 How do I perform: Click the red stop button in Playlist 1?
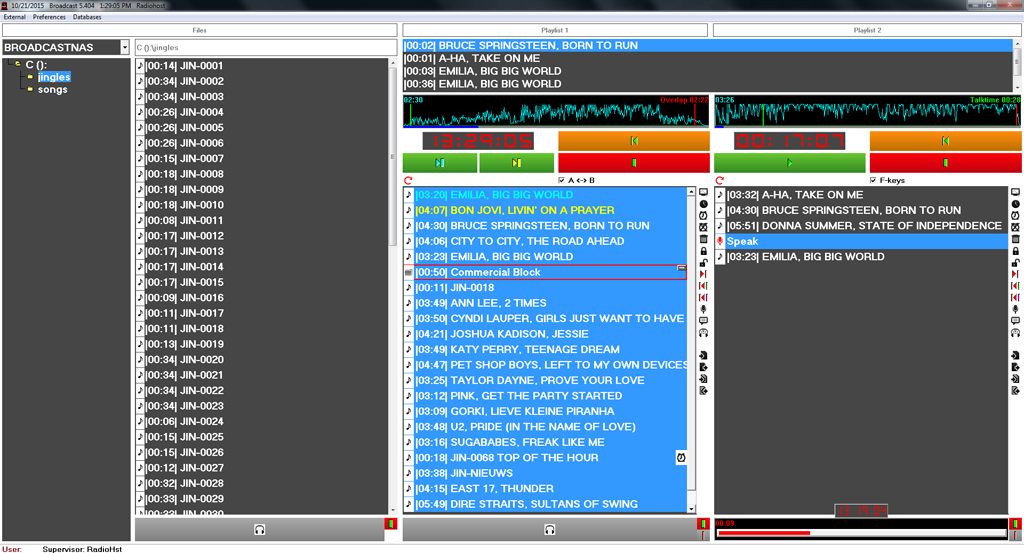(x=634, y=163)
